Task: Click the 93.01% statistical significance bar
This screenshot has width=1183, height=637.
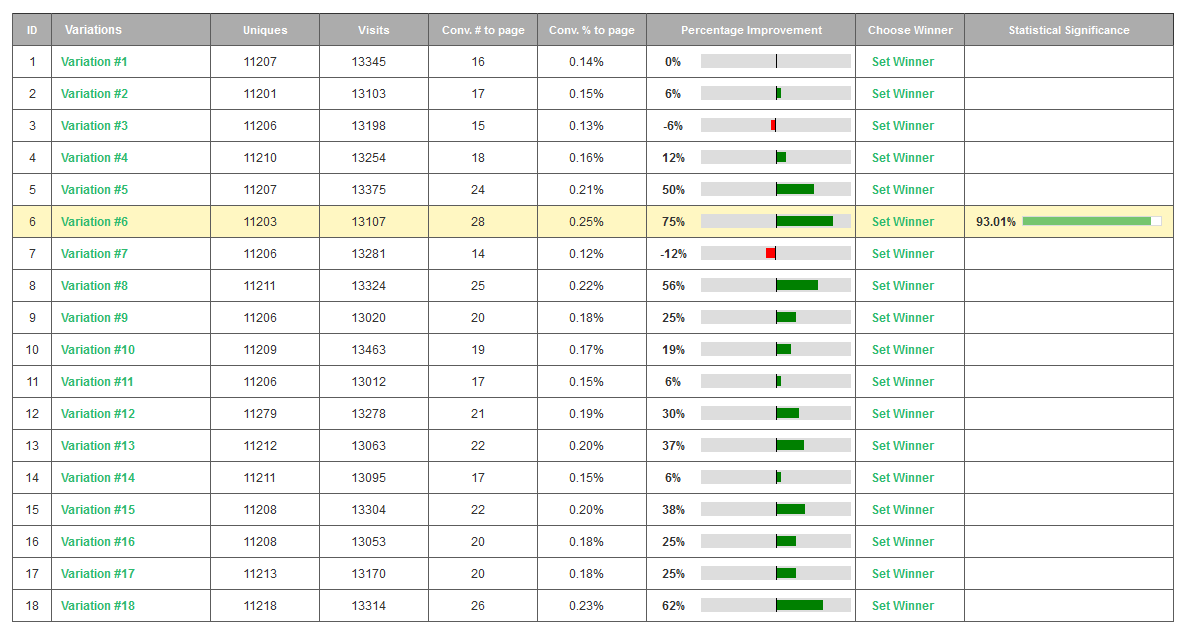Action: point(1091,221)
